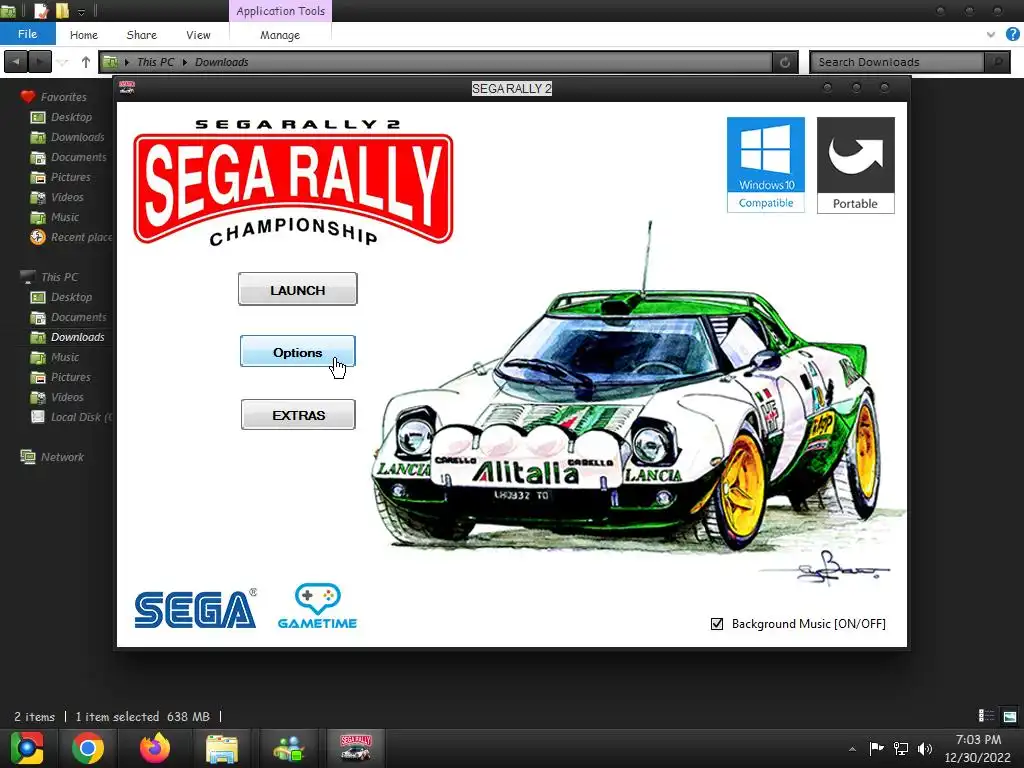
Task: Show hidden tray icons arrow
Action: click(852, 749)
